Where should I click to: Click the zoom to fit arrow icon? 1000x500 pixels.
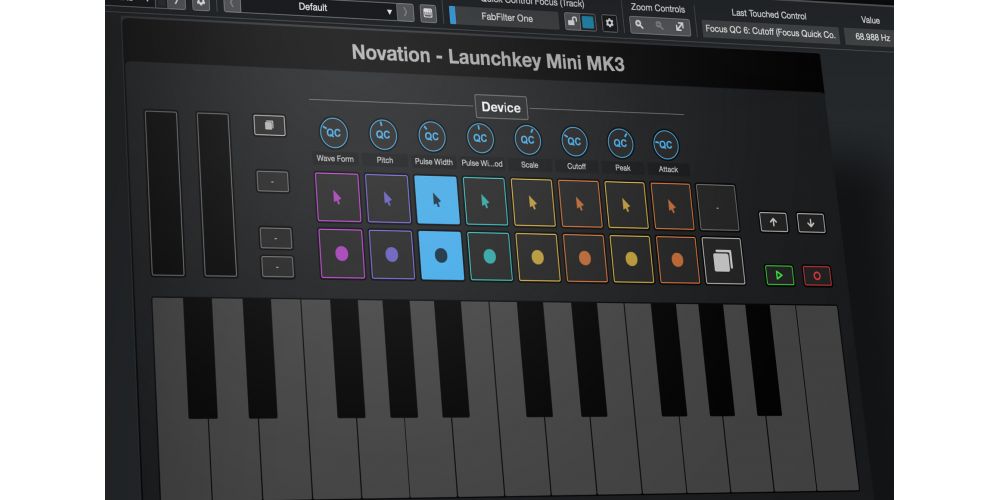(680, 26)
